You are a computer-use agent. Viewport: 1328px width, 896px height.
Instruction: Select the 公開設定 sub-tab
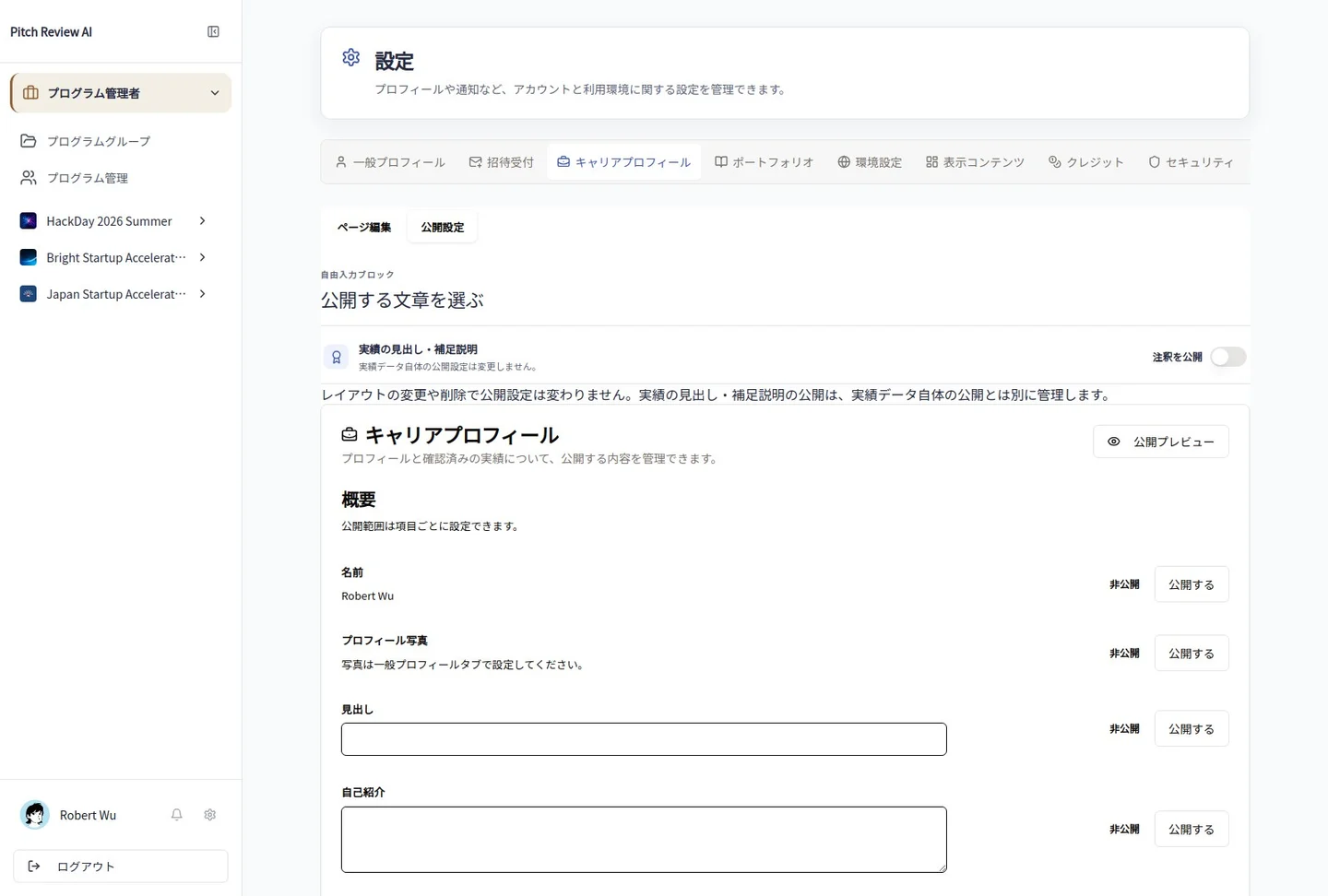pyautogui.click(x=443, y=227)
